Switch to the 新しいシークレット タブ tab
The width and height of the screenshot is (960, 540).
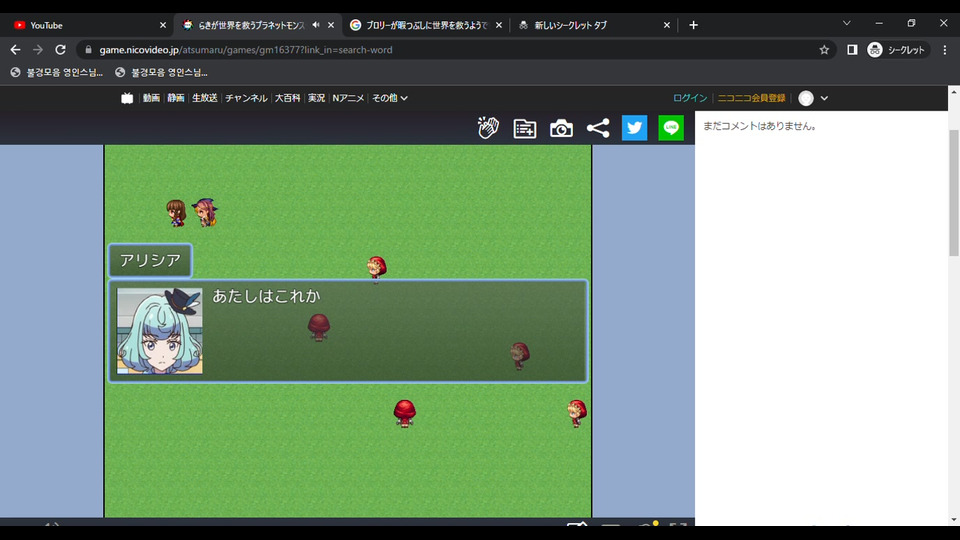[x=593, y=25]
